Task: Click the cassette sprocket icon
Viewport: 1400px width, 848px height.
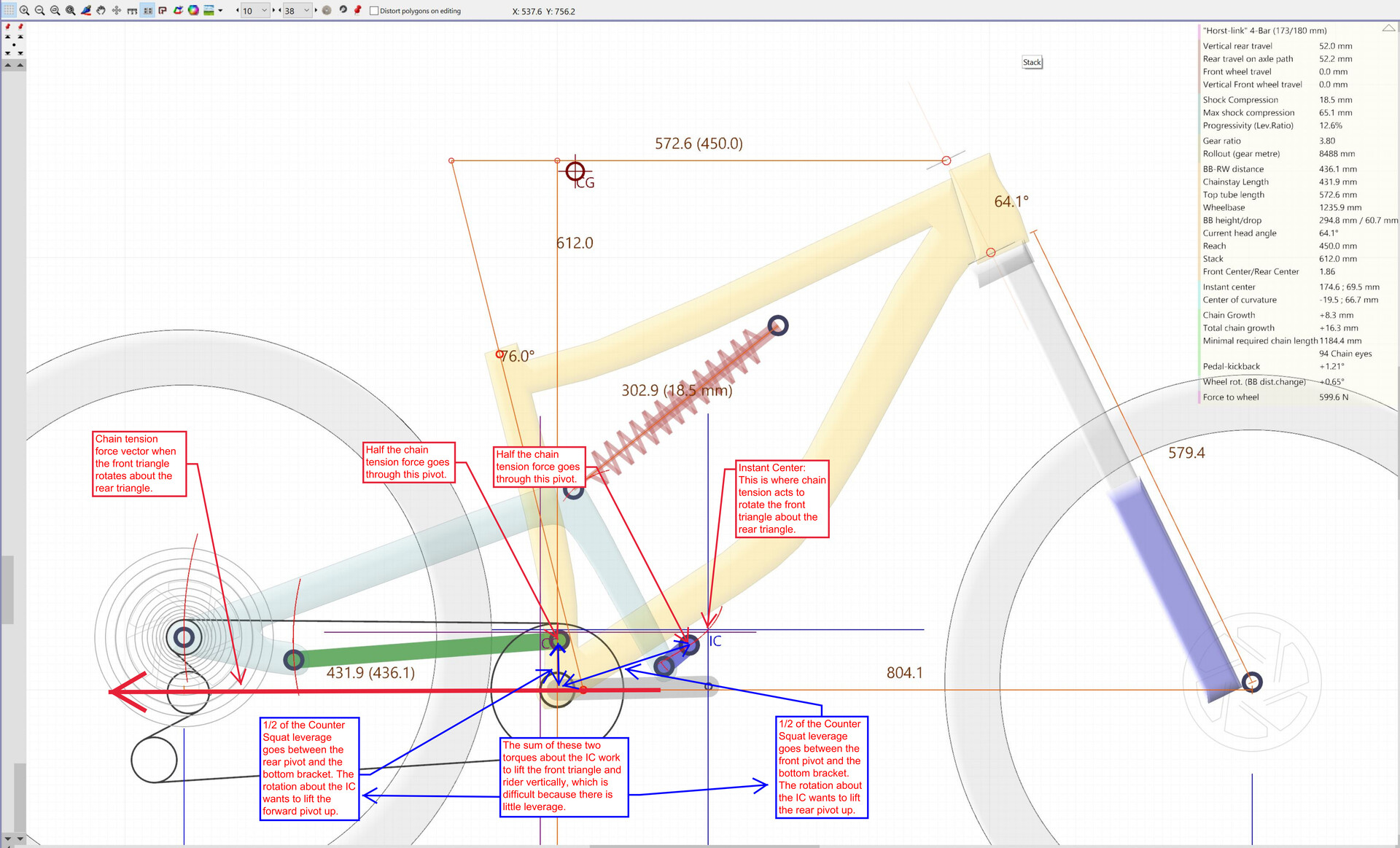Action: (327, 10)
